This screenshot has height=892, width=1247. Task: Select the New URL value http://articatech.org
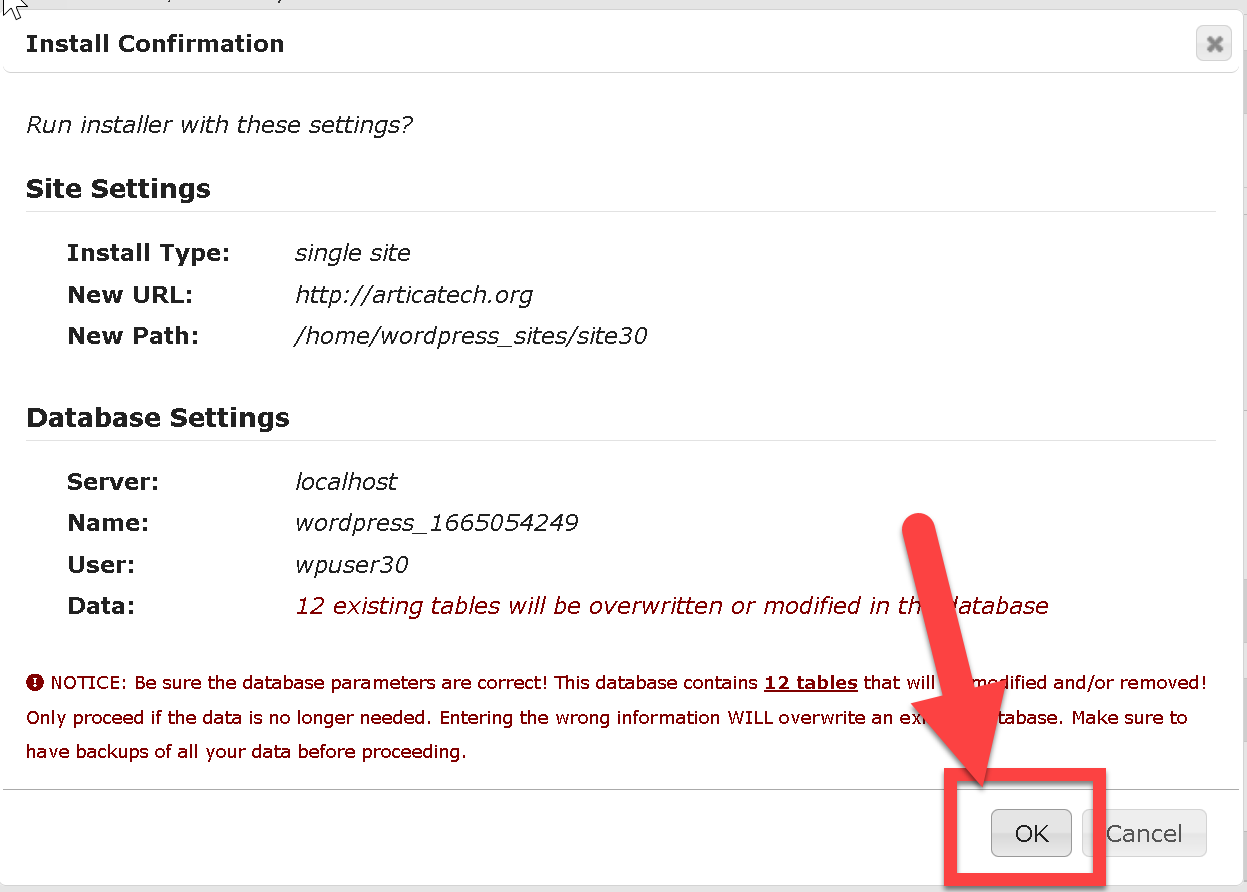point(413,295)
